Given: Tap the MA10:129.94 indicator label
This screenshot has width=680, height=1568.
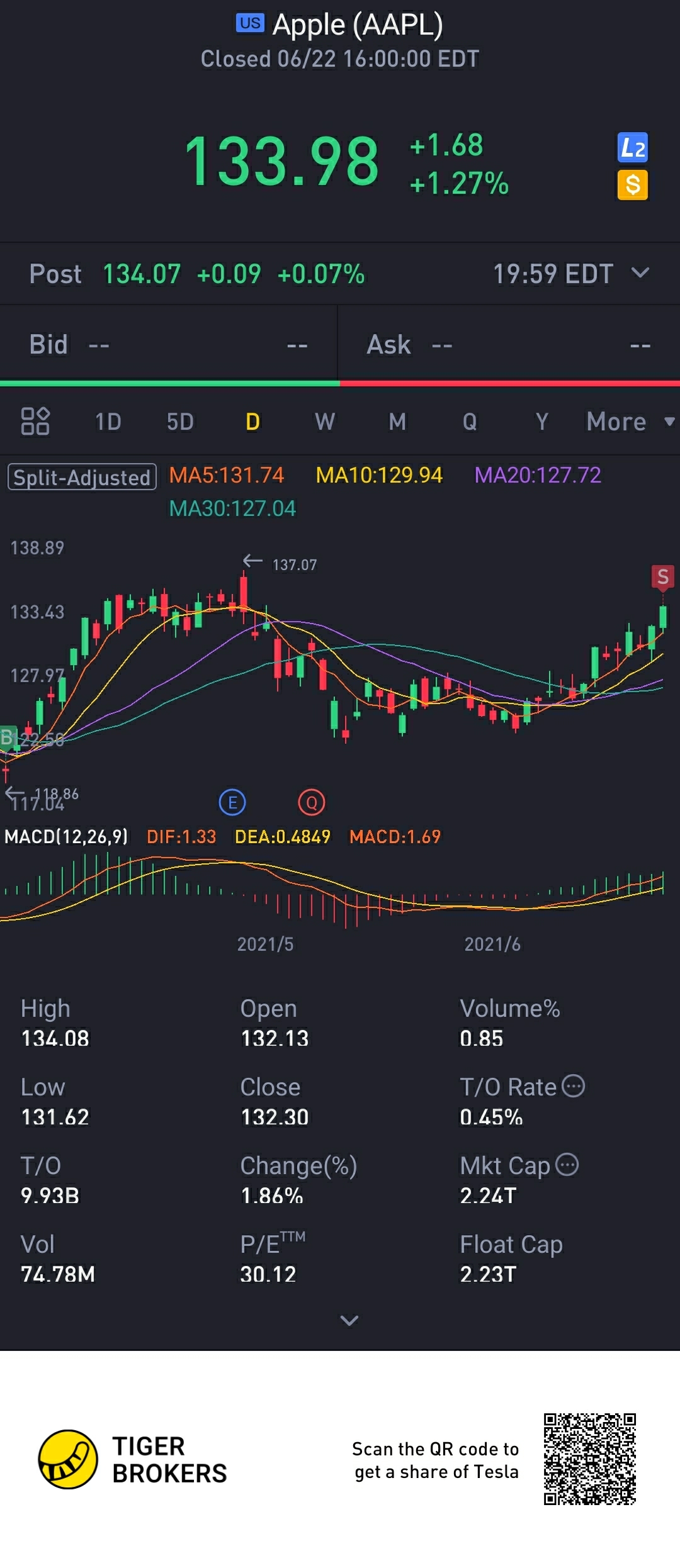Looking at the screenshot, I should click(379, 475).
